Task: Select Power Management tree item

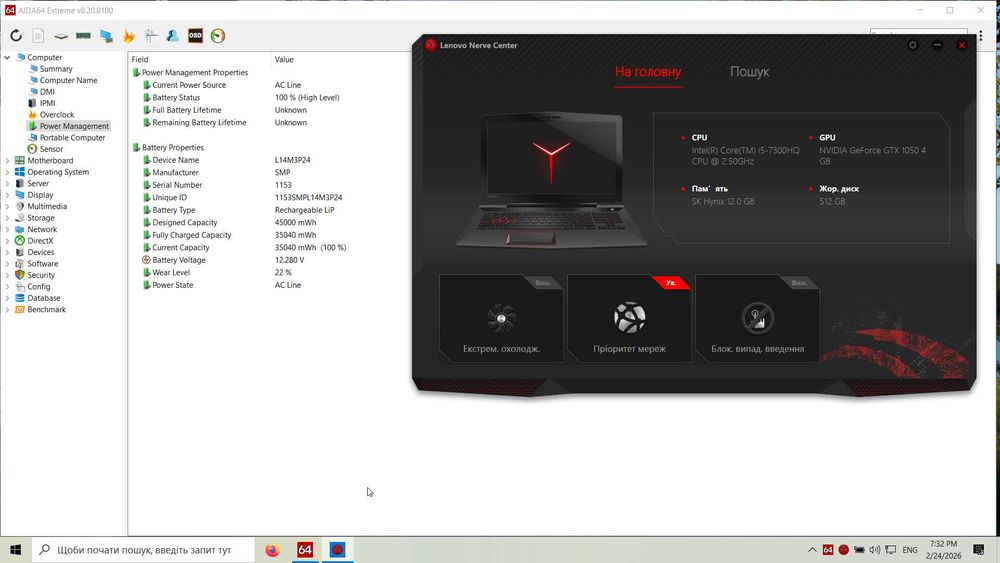Action: [74, 126]
